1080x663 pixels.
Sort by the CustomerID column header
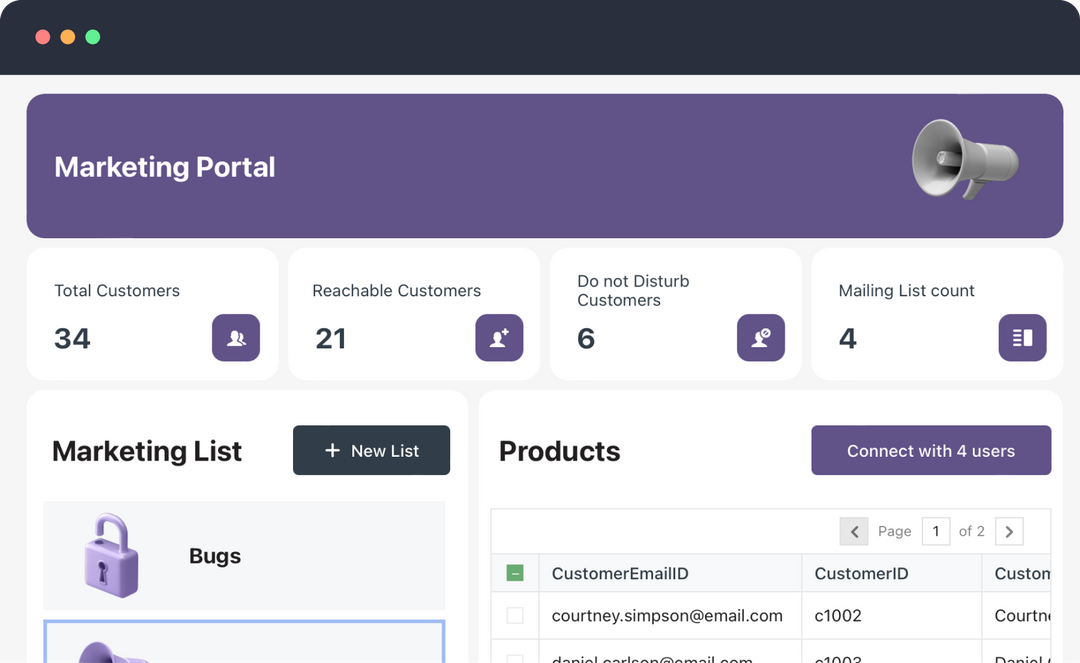coord(861,572)
